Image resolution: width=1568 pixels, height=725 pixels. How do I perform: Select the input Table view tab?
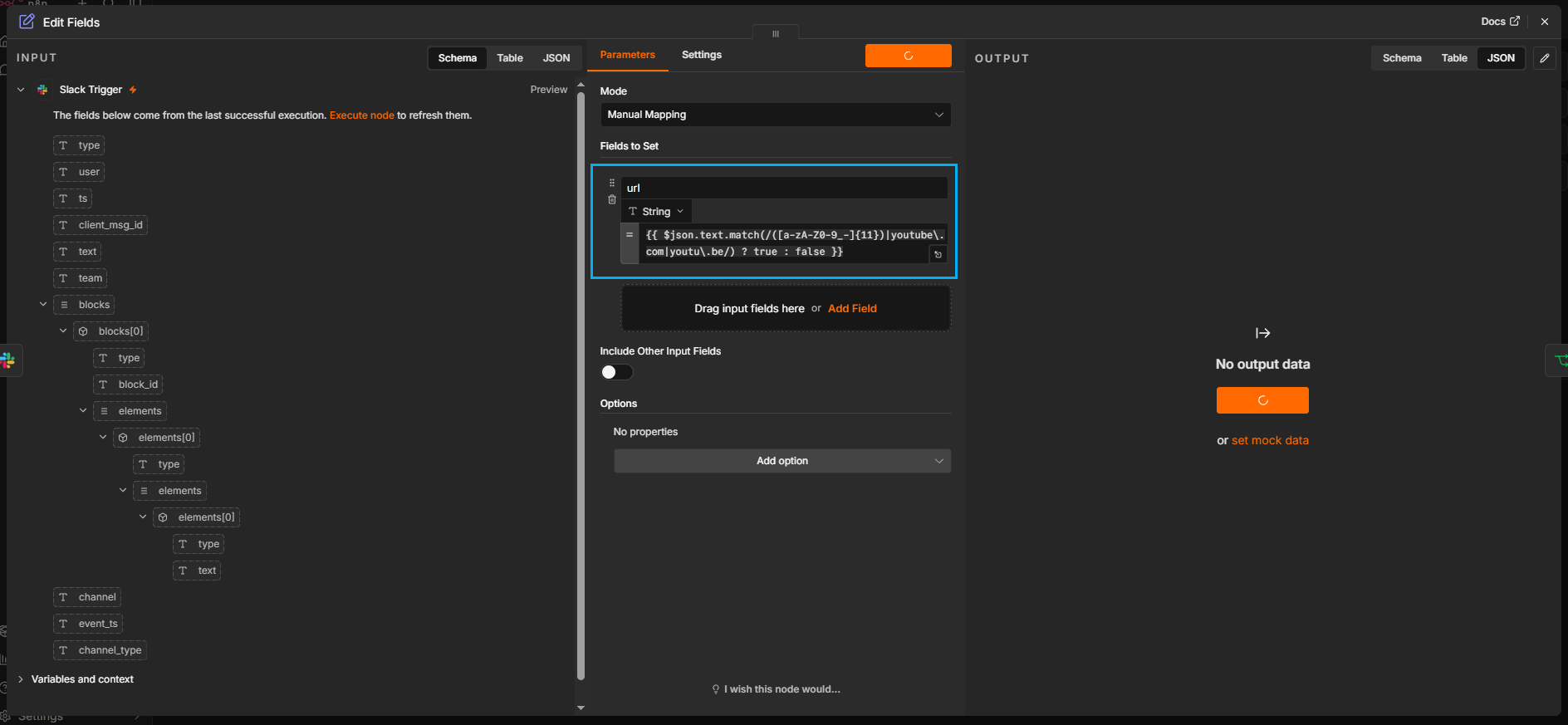[x=510, y=58]
